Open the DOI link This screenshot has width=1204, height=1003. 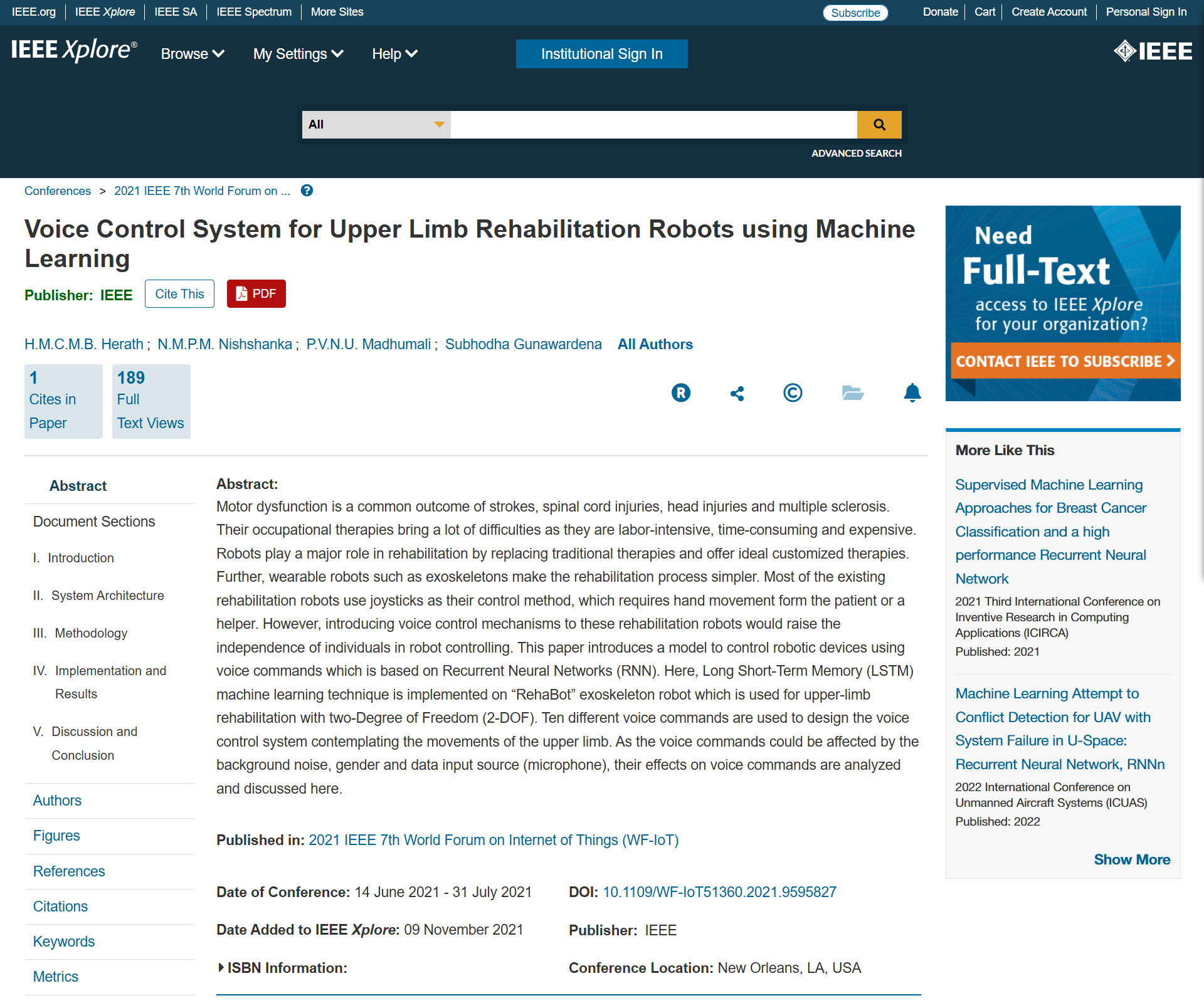(x=719, y=892)
